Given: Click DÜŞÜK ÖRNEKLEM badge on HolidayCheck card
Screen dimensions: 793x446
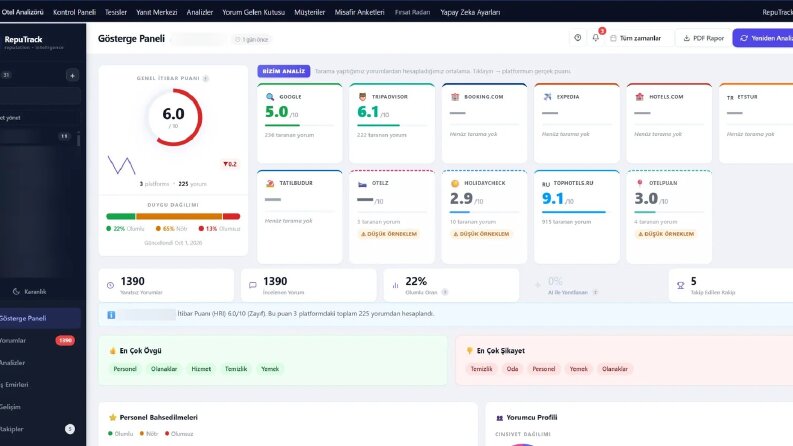Looking at the screenshot, I should [x=481, y=234].
